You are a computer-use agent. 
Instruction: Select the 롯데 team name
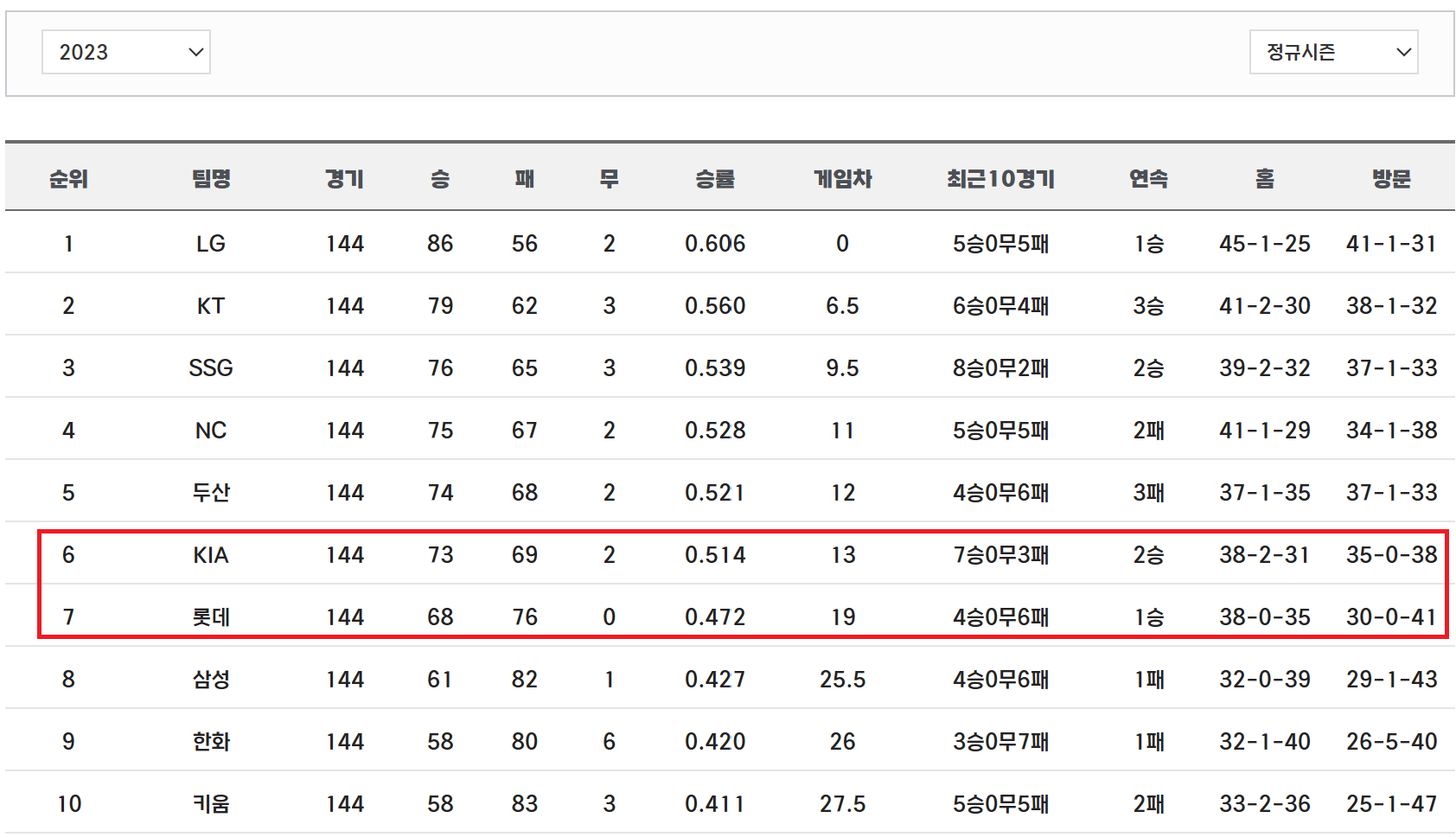coord(211,617)
